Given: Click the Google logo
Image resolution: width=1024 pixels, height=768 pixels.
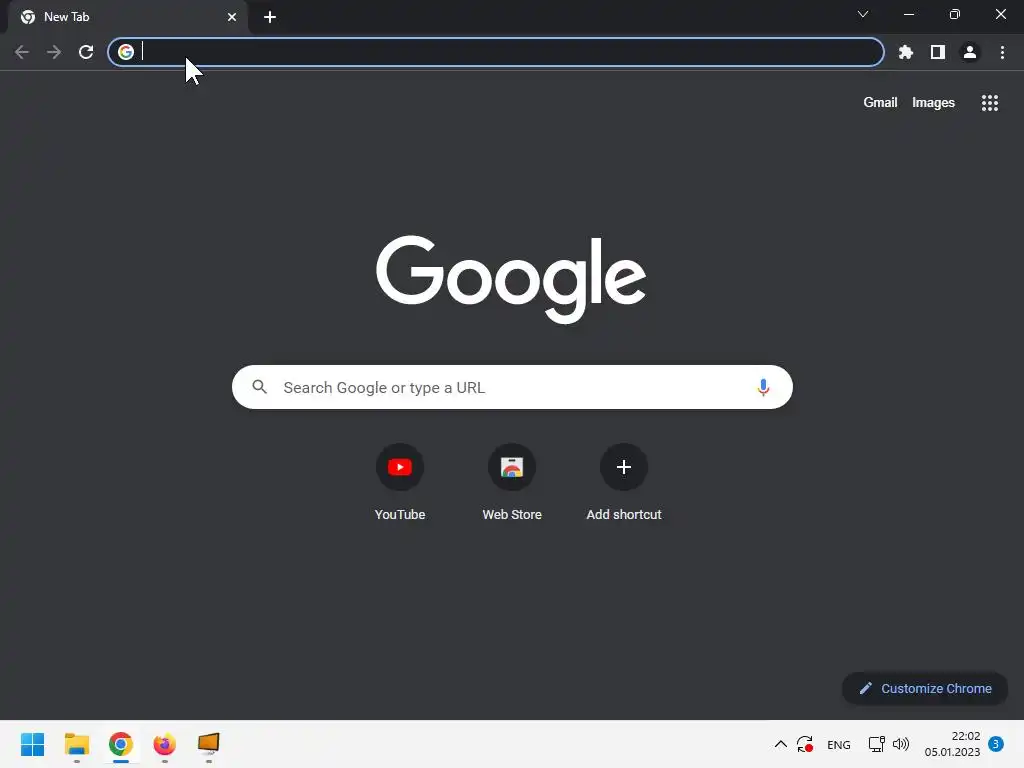Looking at the screenshot, I should (x=511, y=279).
